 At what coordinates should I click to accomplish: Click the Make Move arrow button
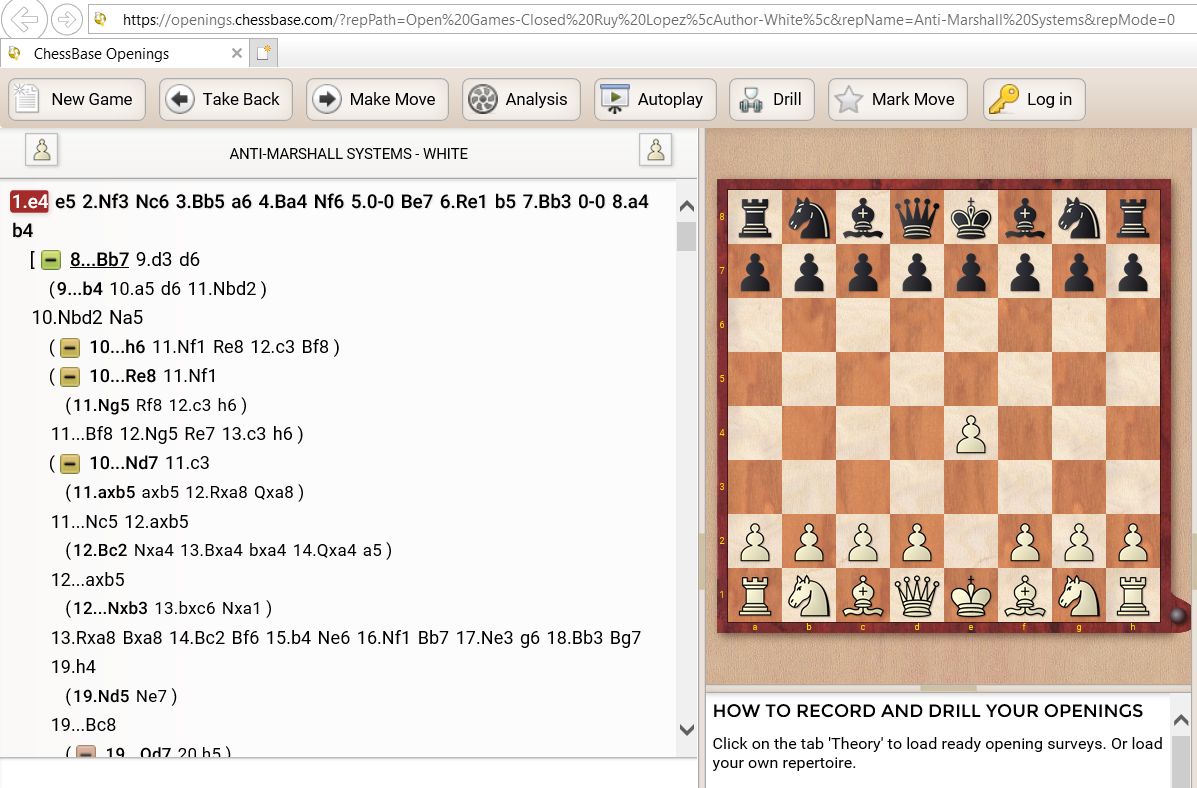tap(376, 99)
